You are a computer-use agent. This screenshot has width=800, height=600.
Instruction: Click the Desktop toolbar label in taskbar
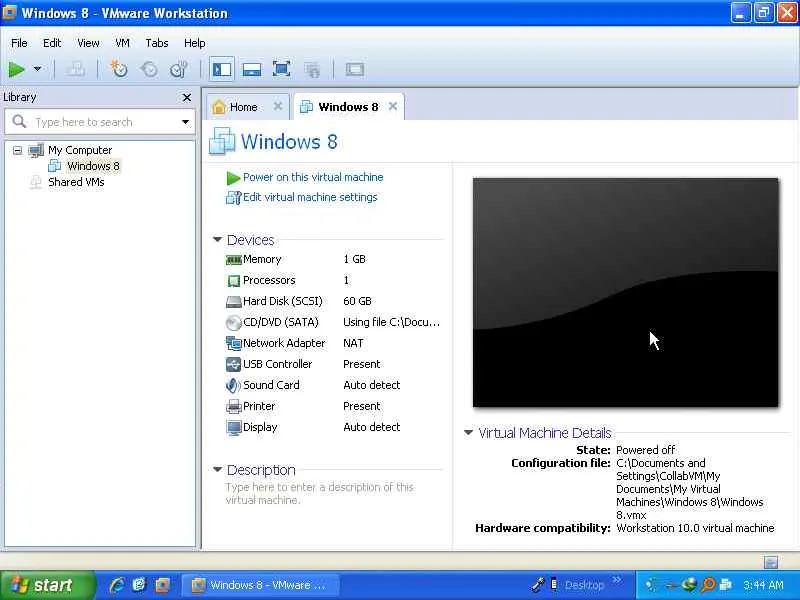point(584,585)
